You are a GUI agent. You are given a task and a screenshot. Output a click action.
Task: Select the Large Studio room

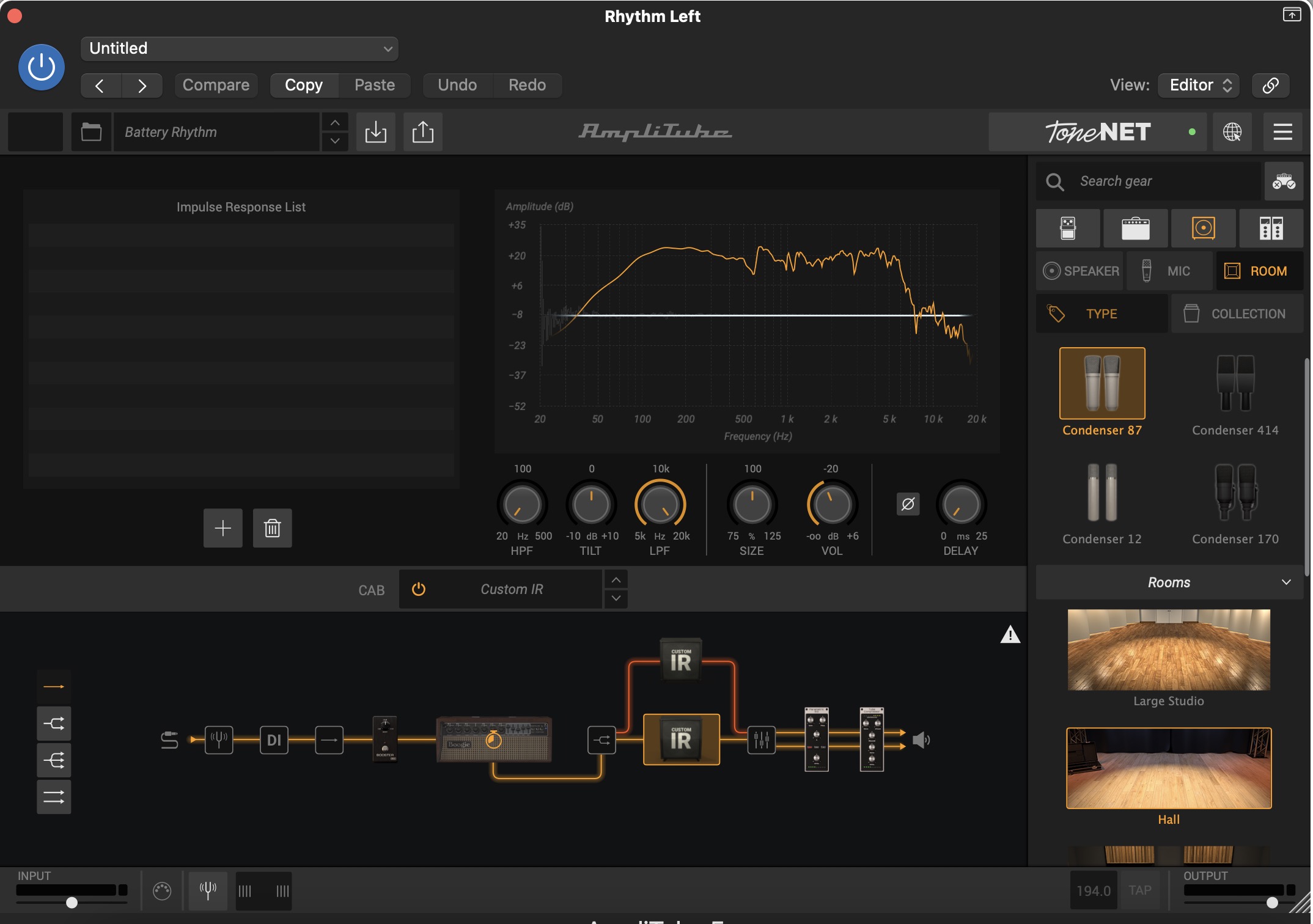coord(1169,650)
